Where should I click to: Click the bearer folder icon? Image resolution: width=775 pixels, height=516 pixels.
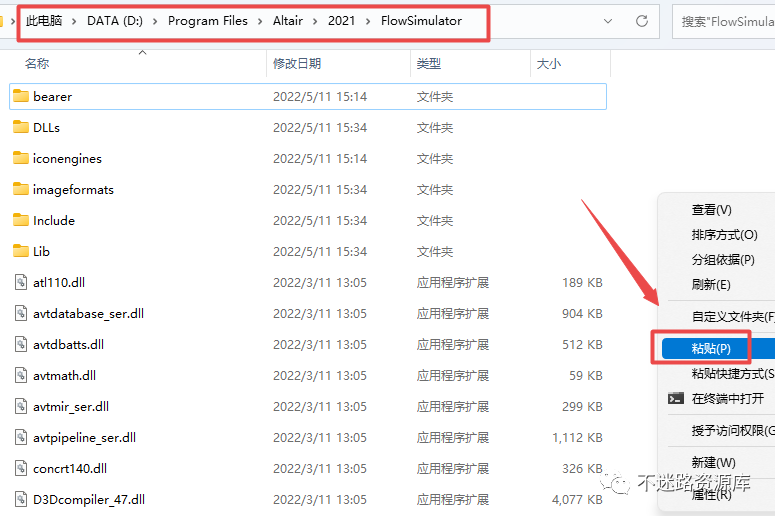(x=21, y=96)
